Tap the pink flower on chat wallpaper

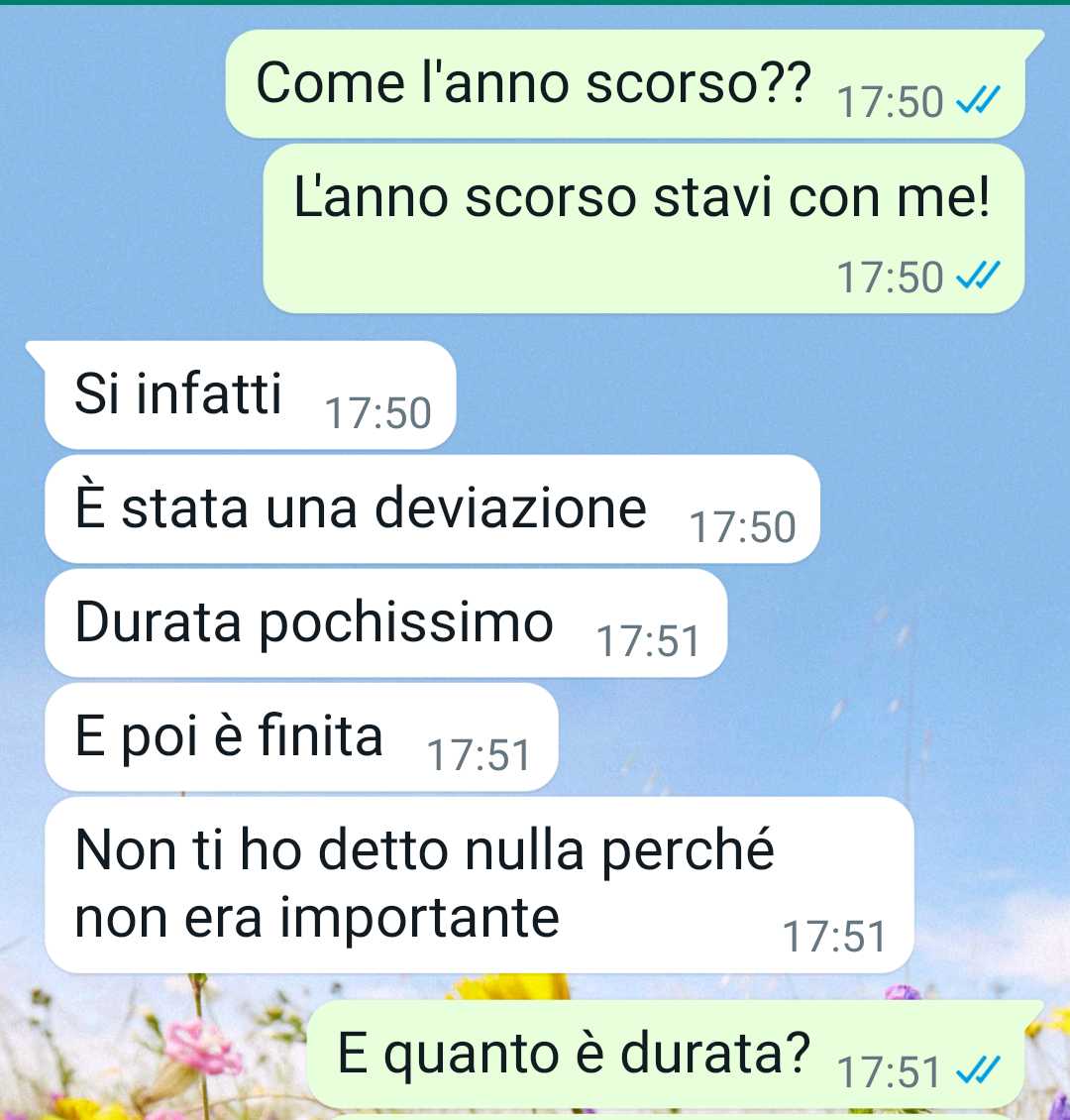202,1049
